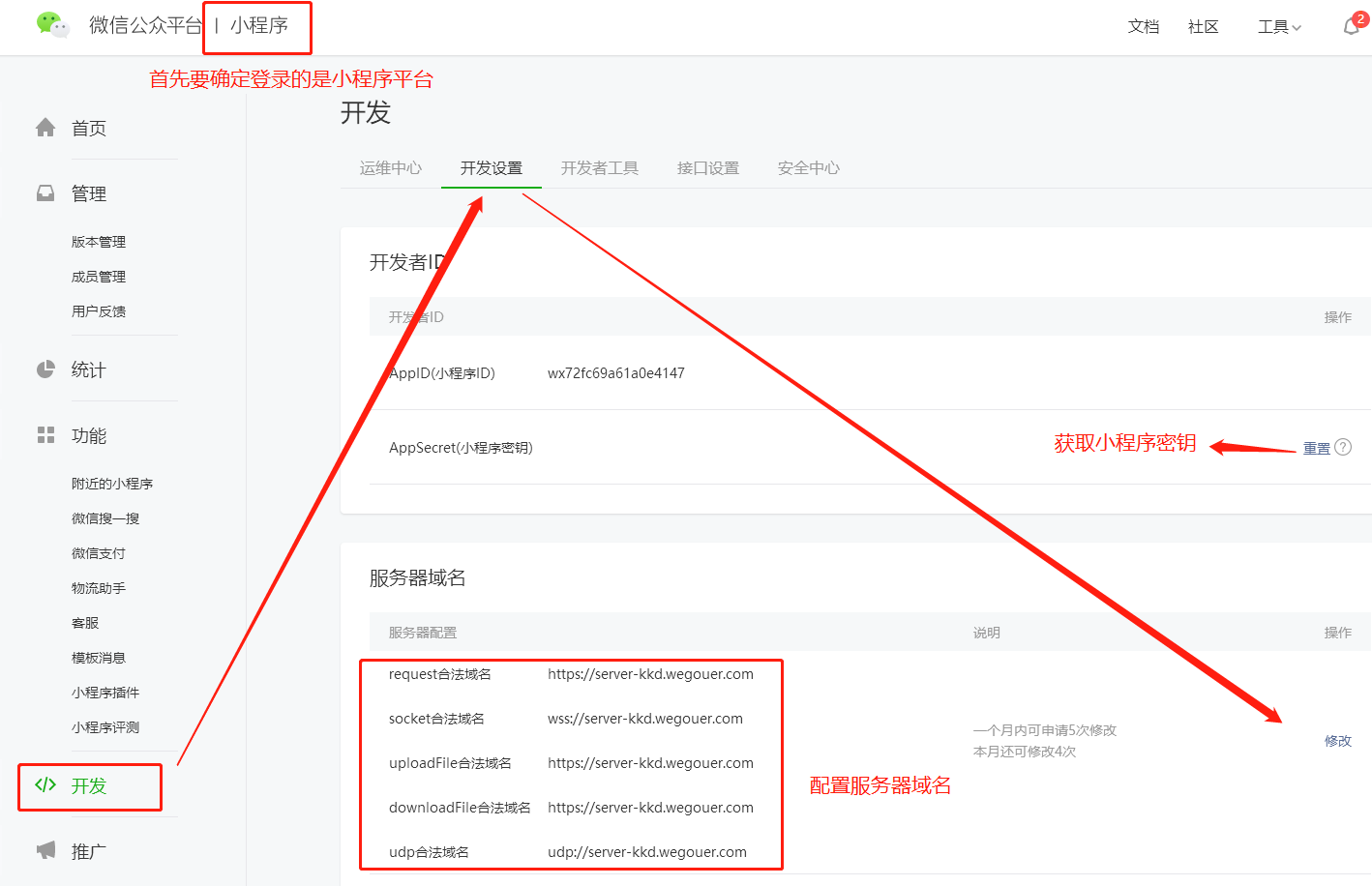Screen dimensions: 1372x886
Task: Select 管理 in the sidebar
Action: pos(89,193)
